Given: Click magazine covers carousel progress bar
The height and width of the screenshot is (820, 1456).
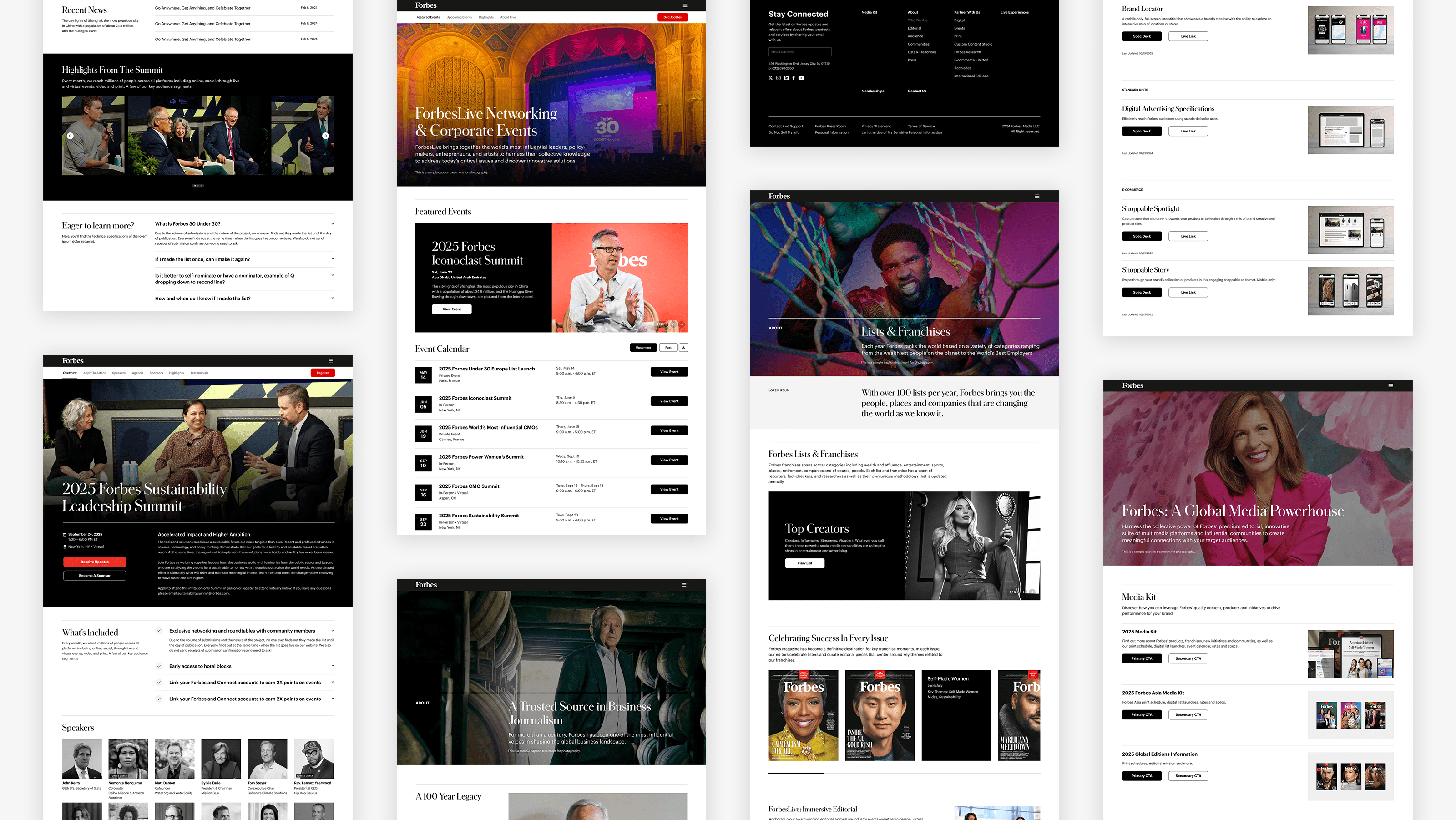Looking at the screenshot, I should tap(905, 773).
